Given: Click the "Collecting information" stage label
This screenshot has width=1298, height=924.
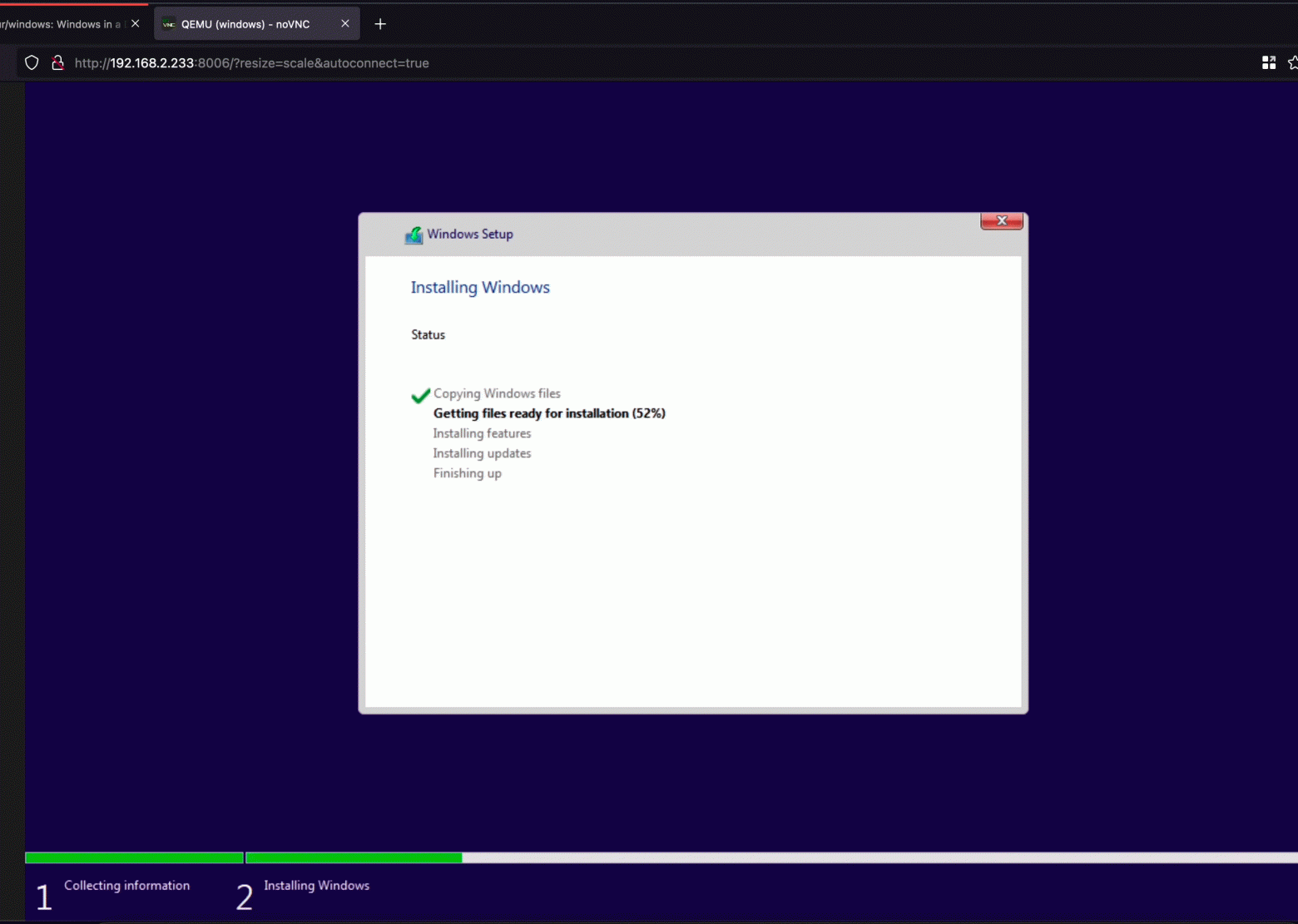Looking at the screenshot, I should [126, 886].
